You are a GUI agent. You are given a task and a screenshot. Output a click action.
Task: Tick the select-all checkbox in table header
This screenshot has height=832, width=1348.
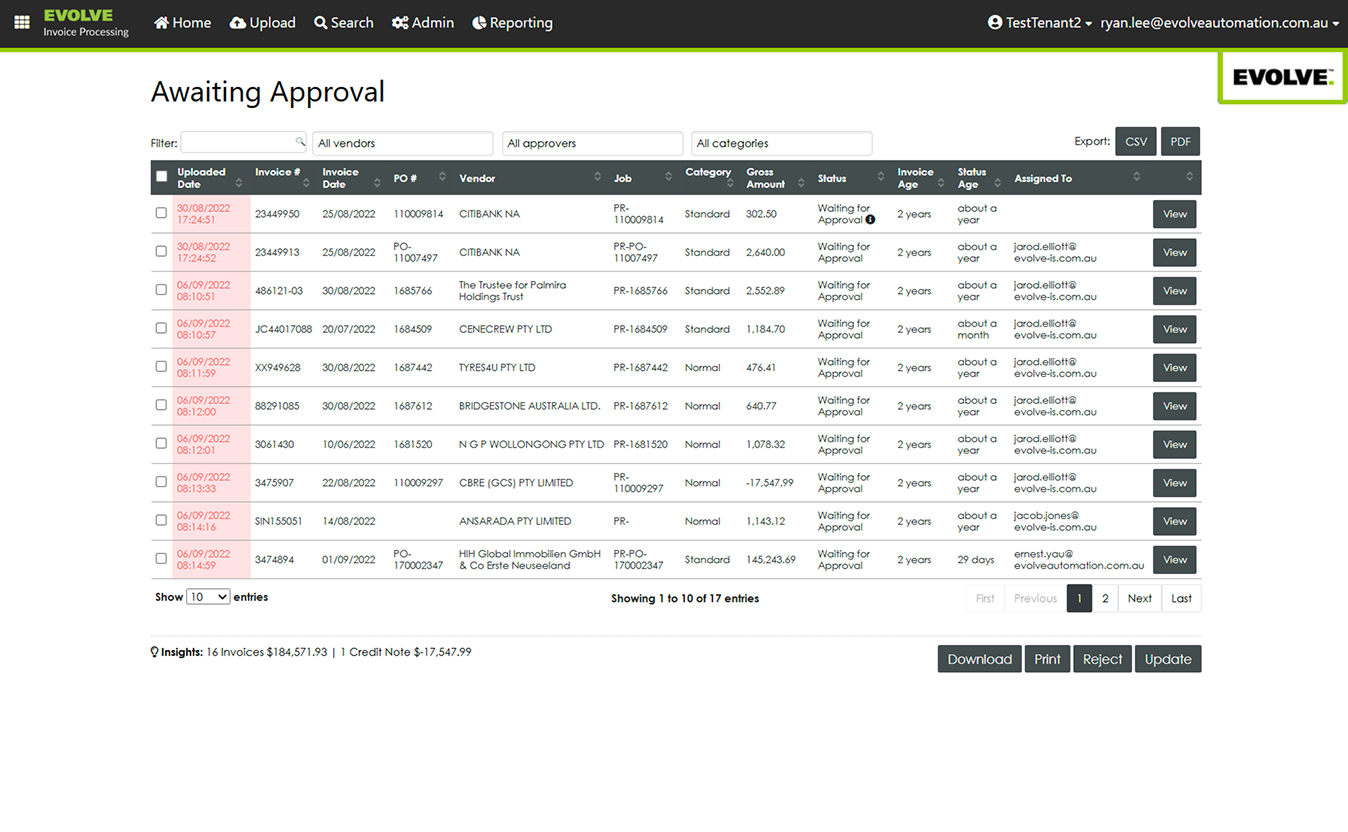pyautogui.click(x=162, y=177)
